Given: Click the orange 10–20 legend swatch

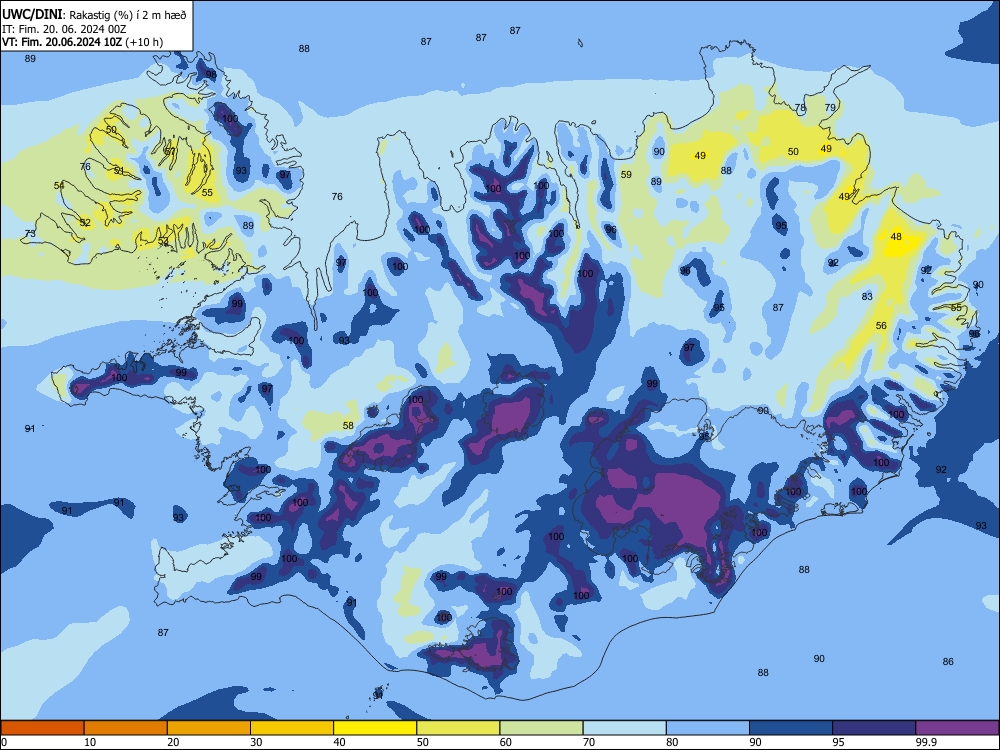Looking at the screenshot, I should pos(126,728).
